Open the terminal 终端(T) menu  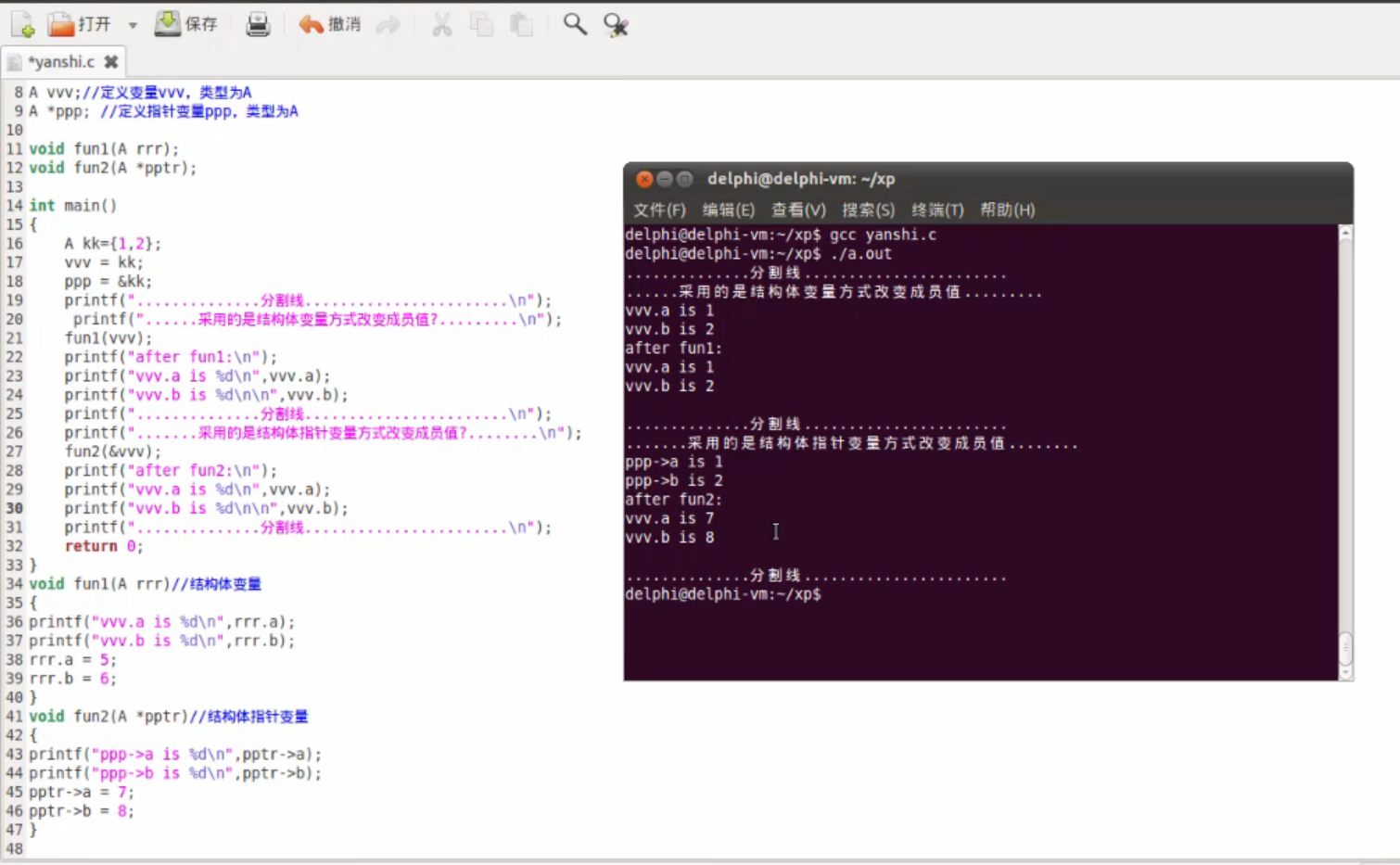pos(937,210)
